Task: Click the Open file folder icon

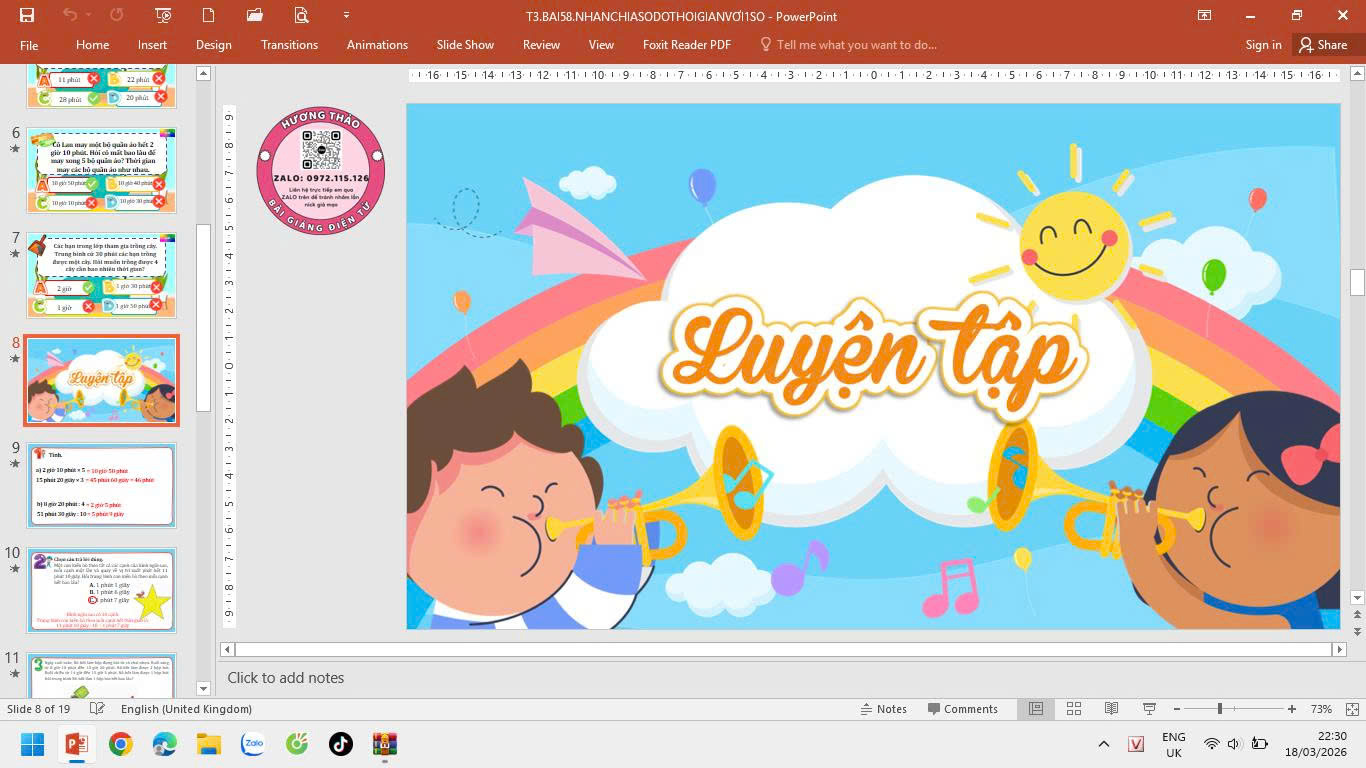Action: pyautogui.click(x=255, y=15)
